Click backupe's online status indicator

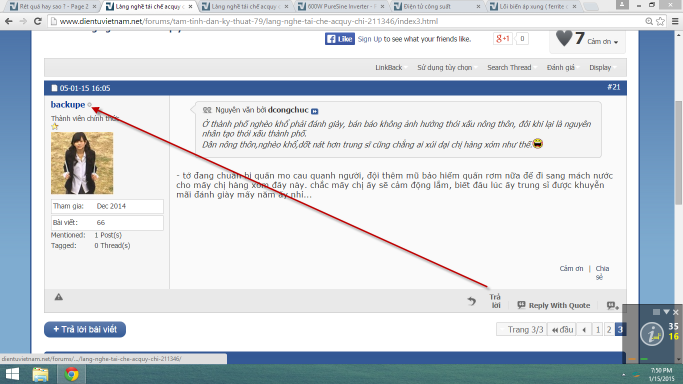tap(90, 104)
